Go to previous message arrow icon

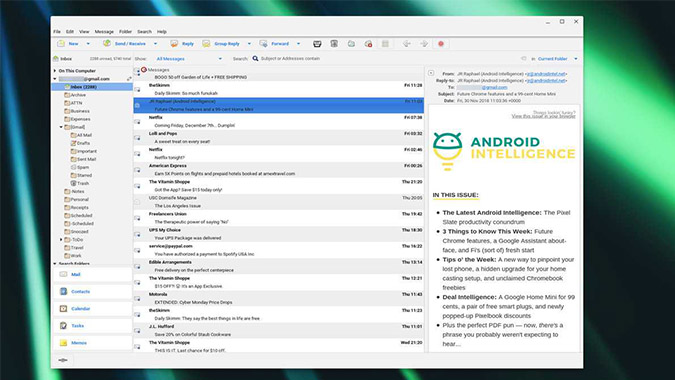point(406,43)
